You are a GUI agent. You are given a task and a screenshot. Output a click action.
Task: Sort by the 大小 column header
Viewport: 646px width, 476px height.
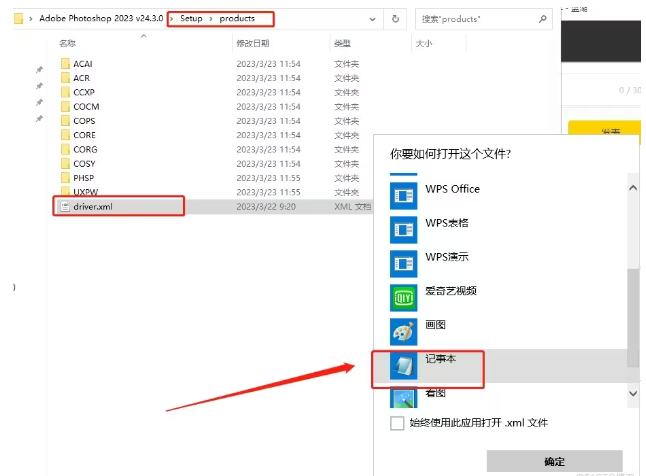point(424,43)
